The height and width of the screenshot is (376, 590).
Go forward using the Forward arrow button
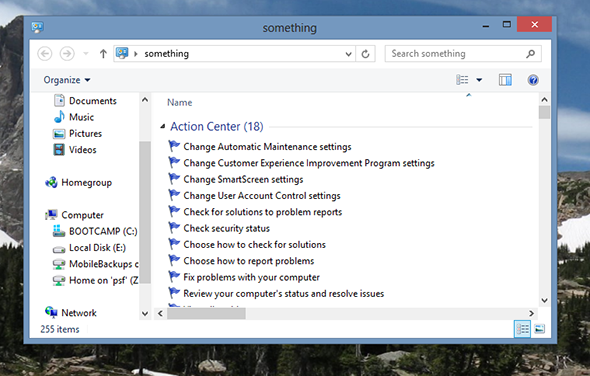click(67, 53)
